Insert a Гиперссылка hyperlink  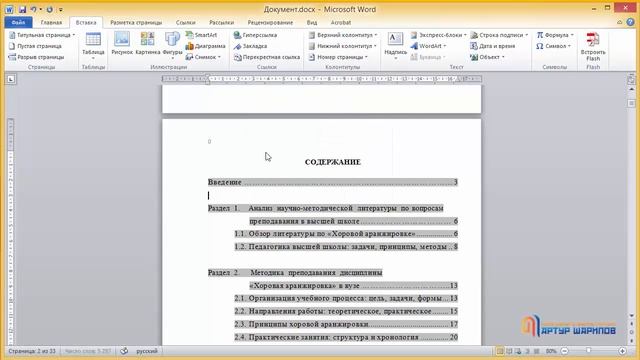(x=255, y=35)
